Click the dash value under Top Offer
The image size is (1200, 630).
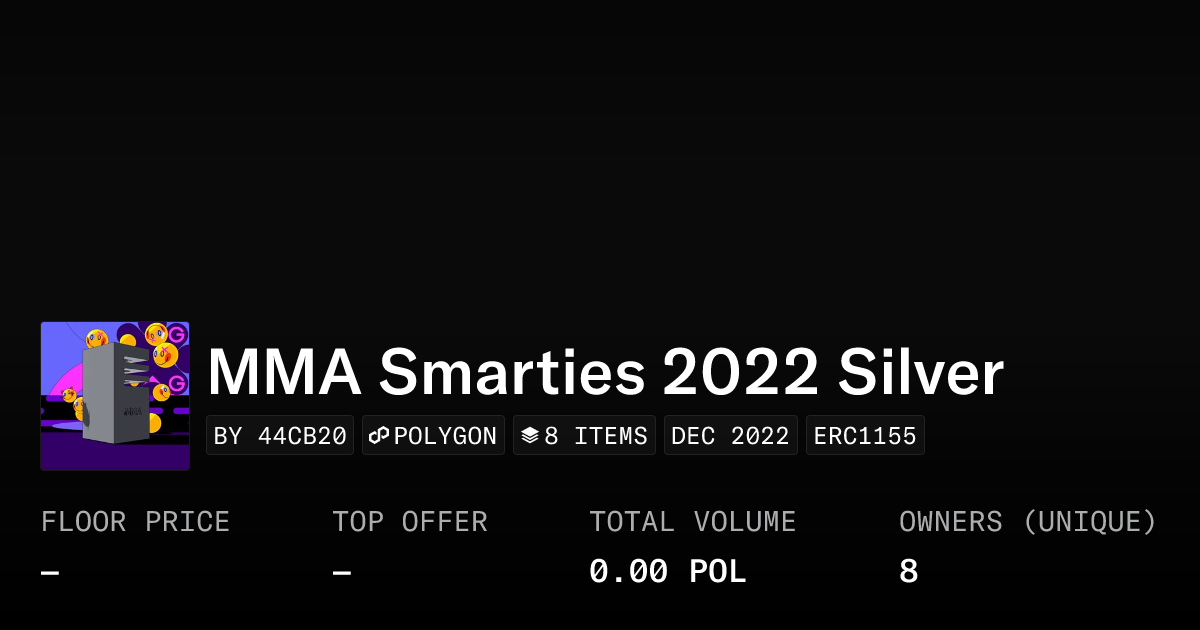click(x=342, y=572)
